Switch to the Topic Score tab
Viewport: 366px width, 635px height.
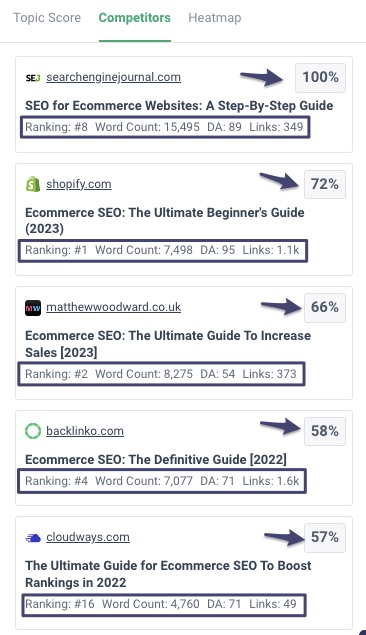tap(47, 18)
